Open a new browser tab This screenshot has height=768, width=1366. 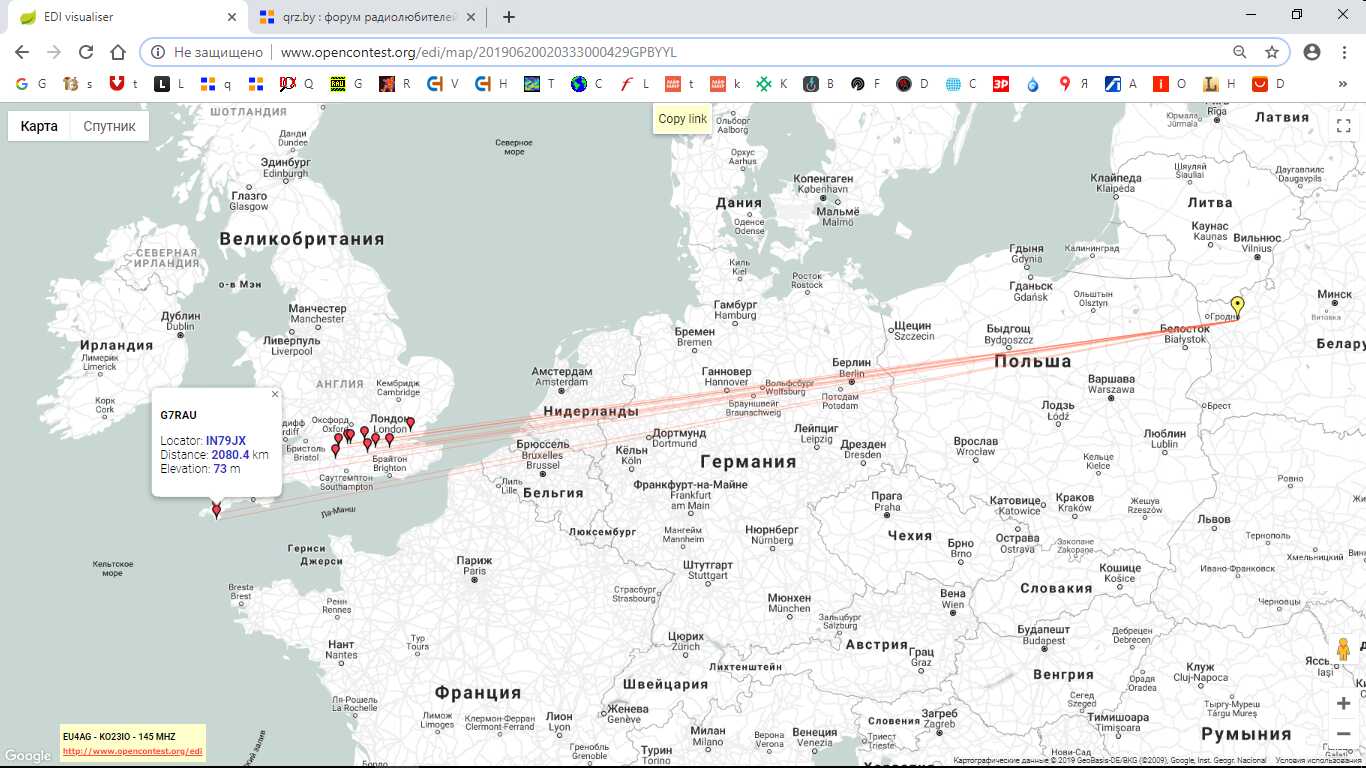click(509, 17)
